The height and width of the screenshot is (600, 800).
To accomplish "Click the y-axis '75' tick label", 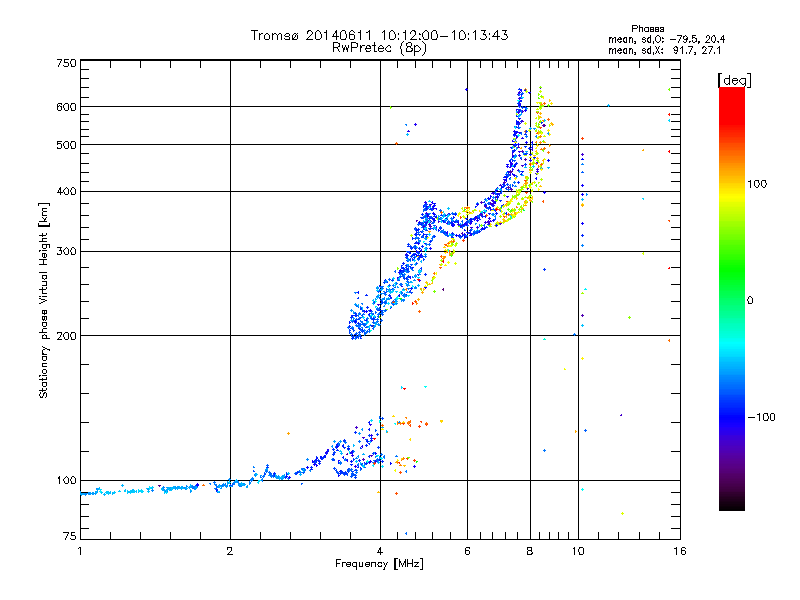I will [x=70, y=536].
